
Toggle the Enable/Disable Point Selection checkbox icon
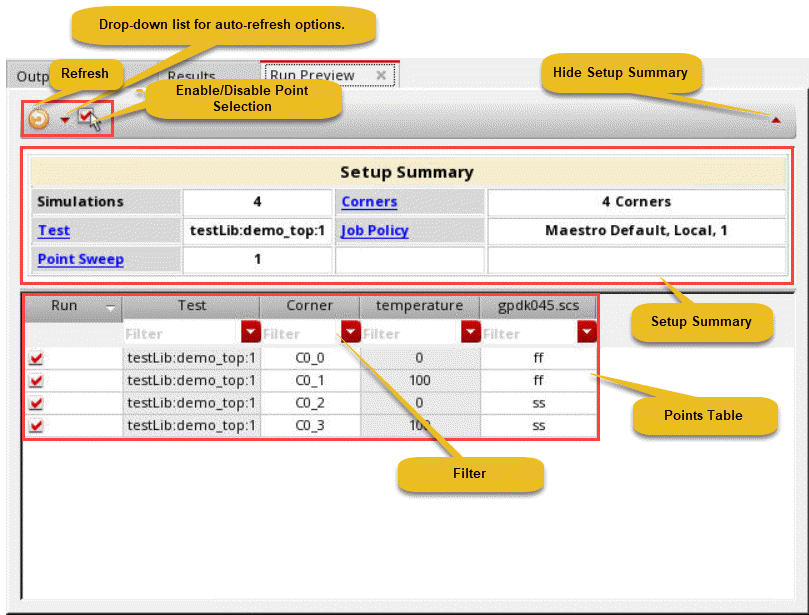86,117
